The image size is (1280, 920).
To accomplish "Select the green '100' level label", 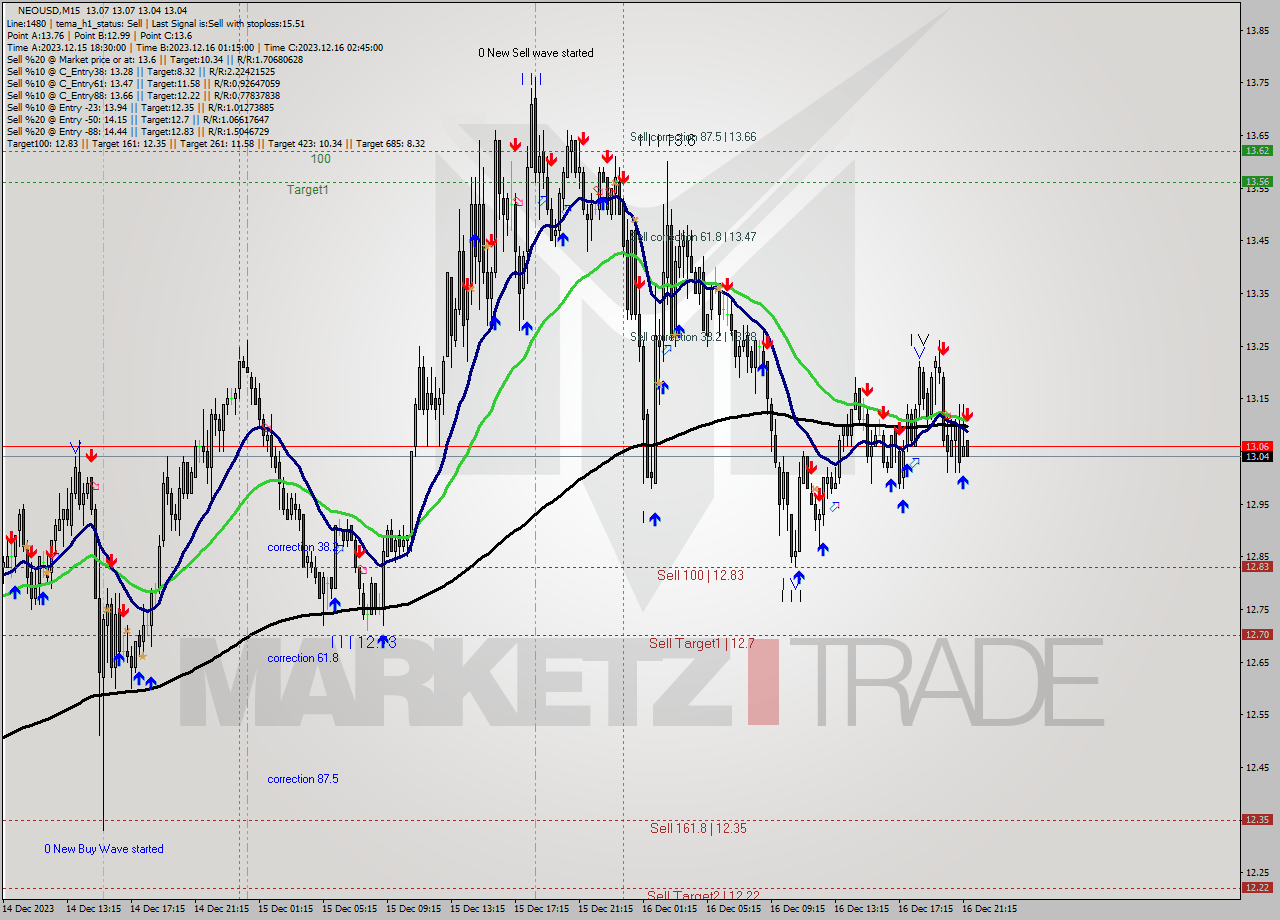I will tap(320, 159).
